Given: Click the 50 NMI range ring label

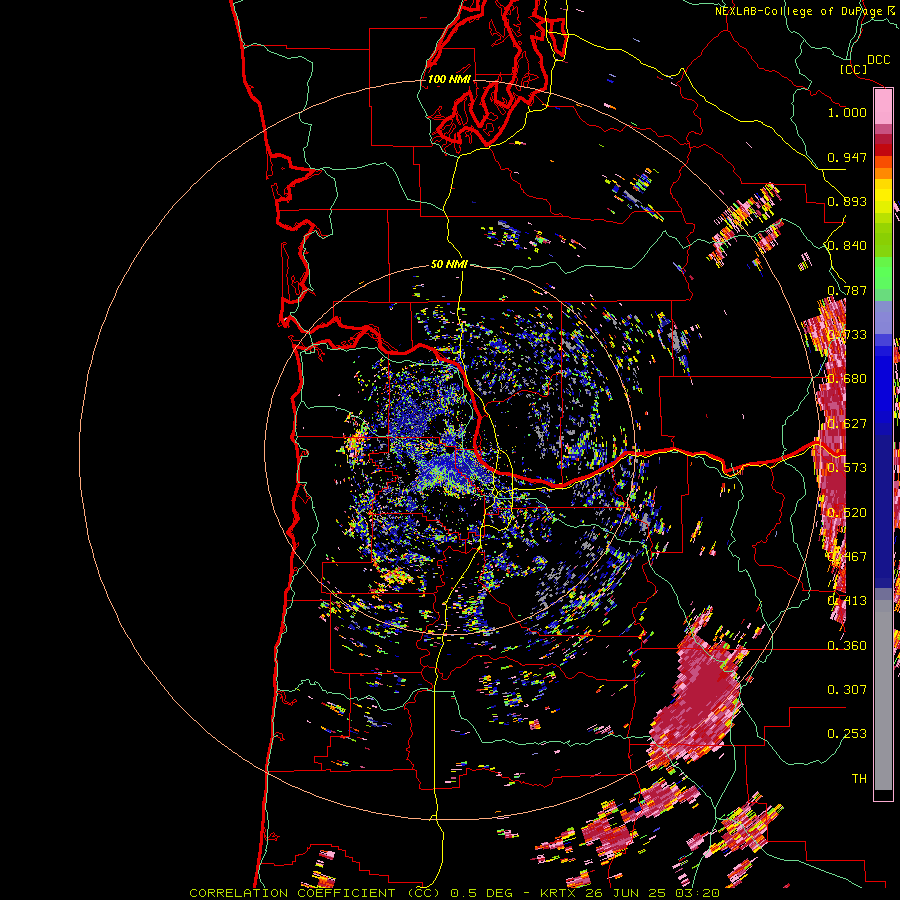Looking at the screenshot, I should pyautogui.click(x=449, y=265).
